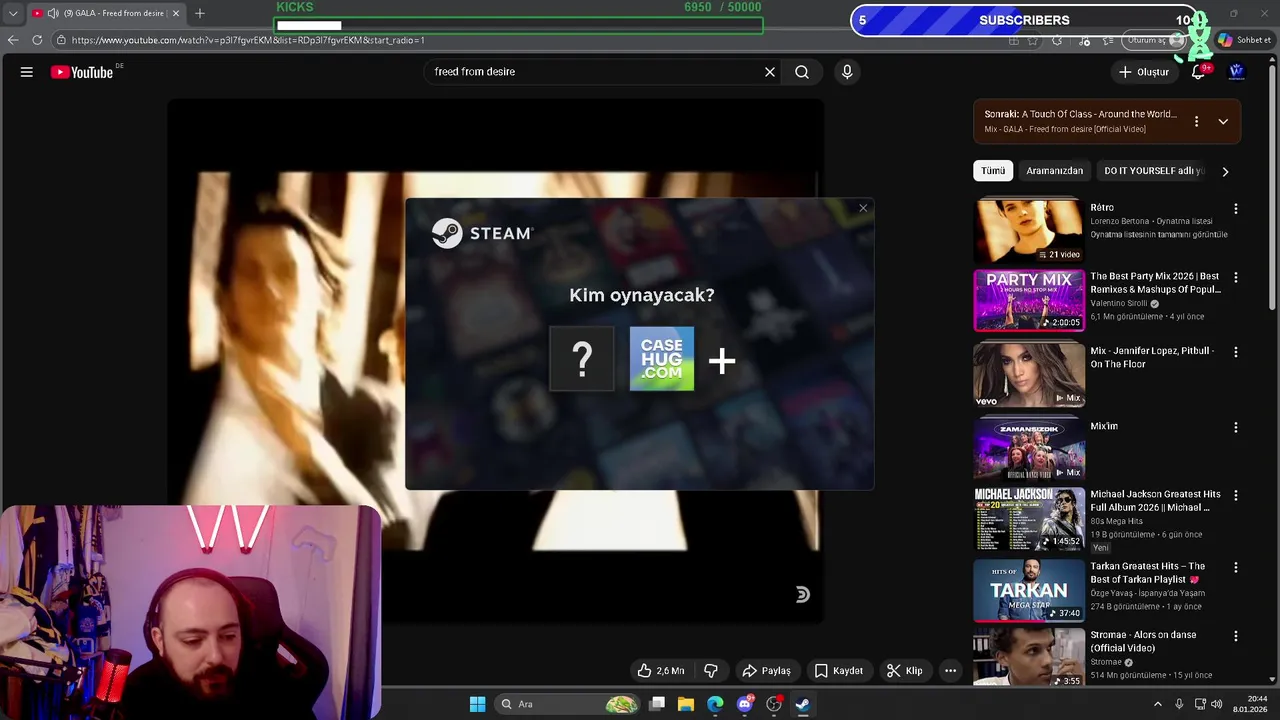
Task: Bookmark the page with star icon
Action: [x=1033, y=40]
